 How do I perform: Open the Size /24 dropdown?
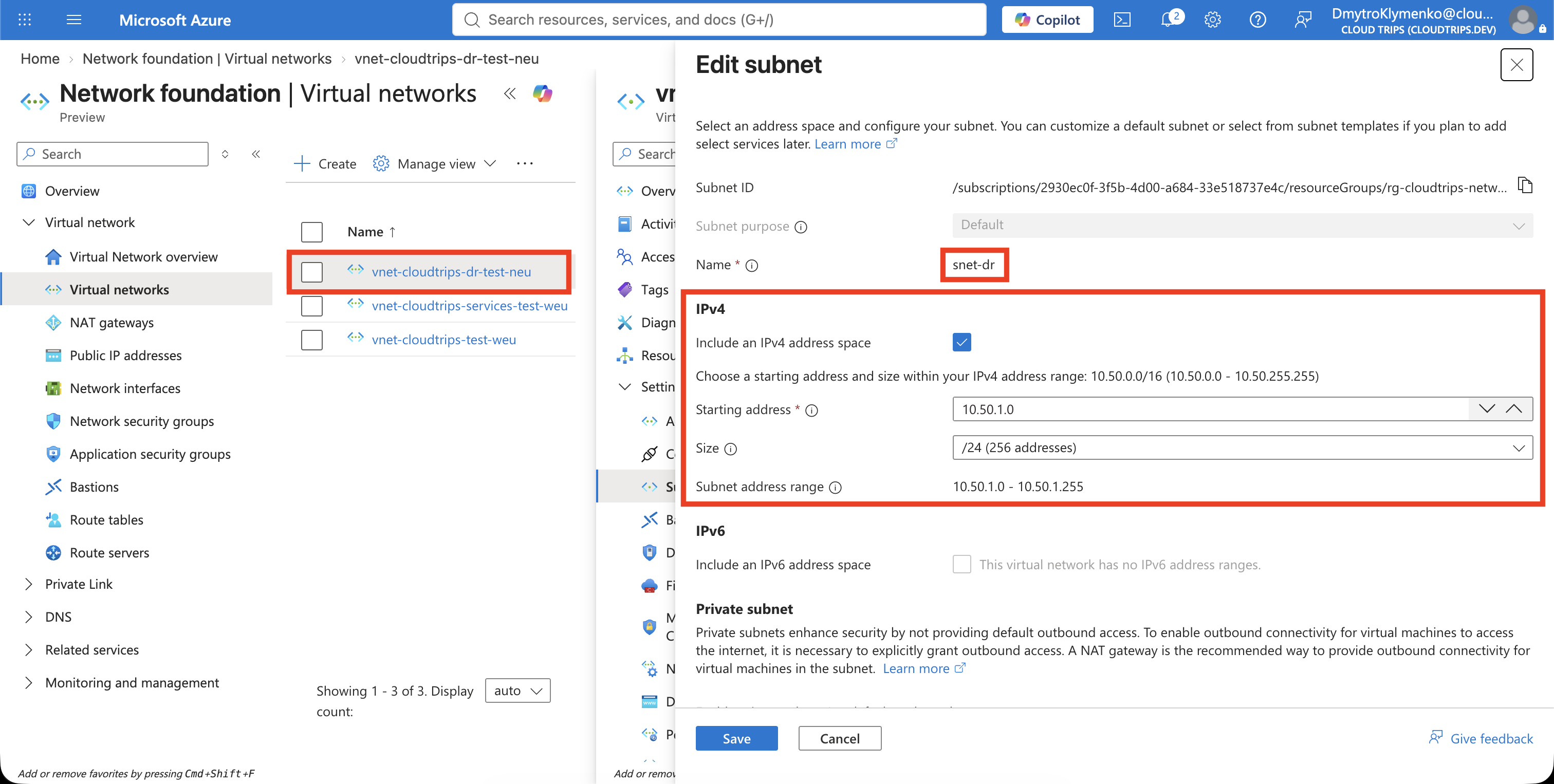coord(1242,448)
